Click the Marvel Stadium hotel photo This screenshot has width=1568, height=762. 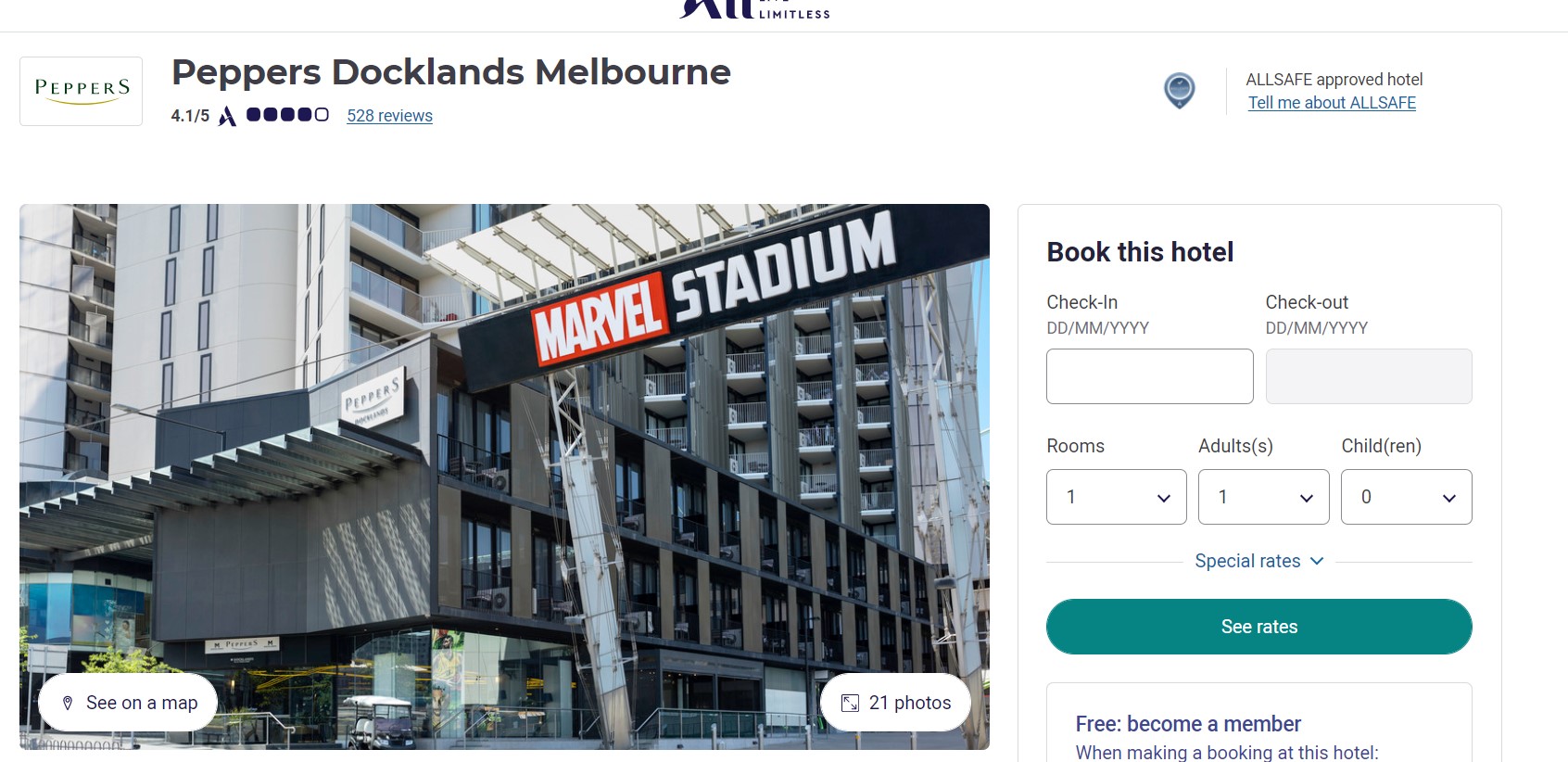point(504,445)
